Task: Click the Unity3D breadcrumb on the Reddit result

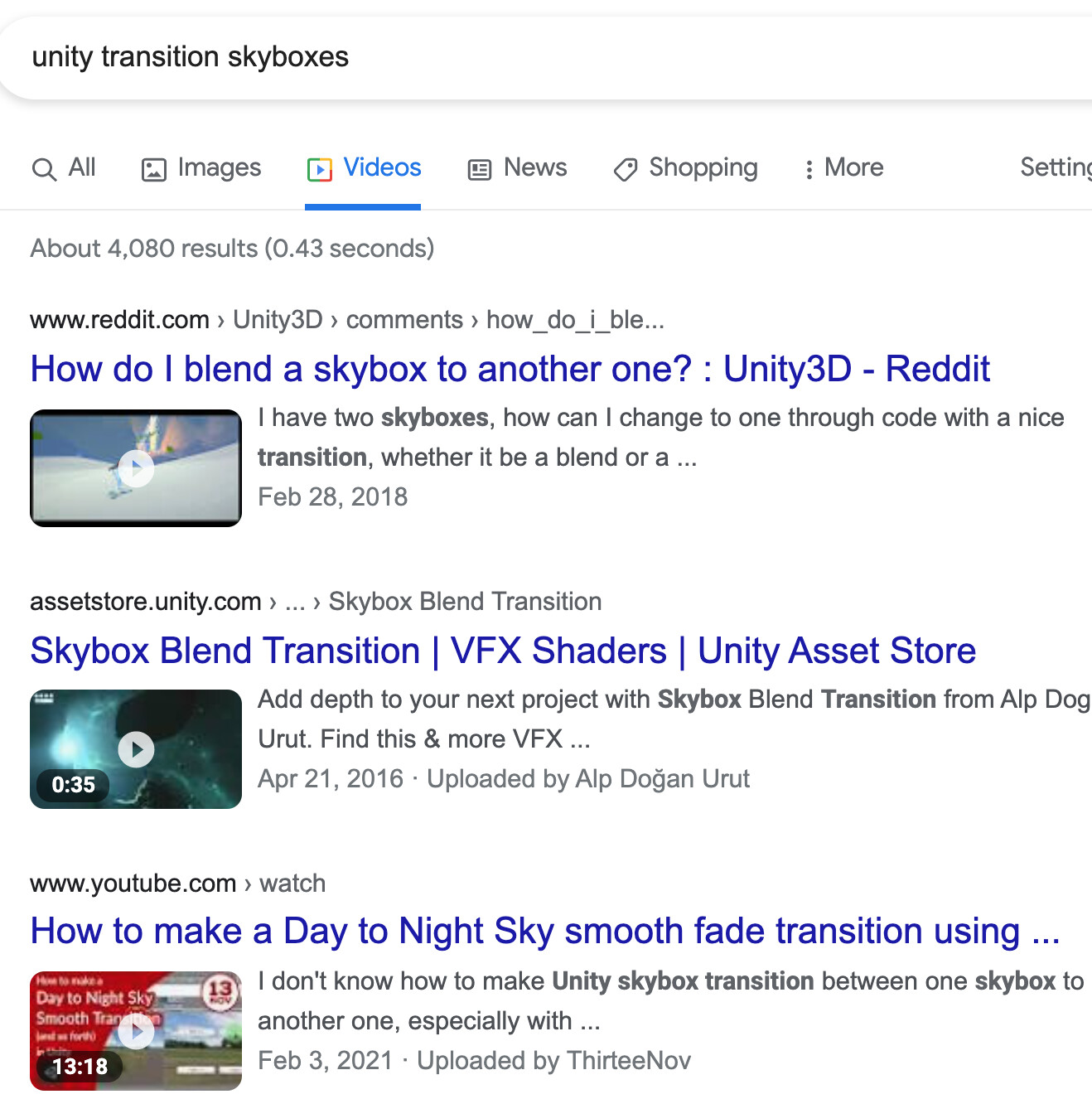Action: [x=278, y=319]
